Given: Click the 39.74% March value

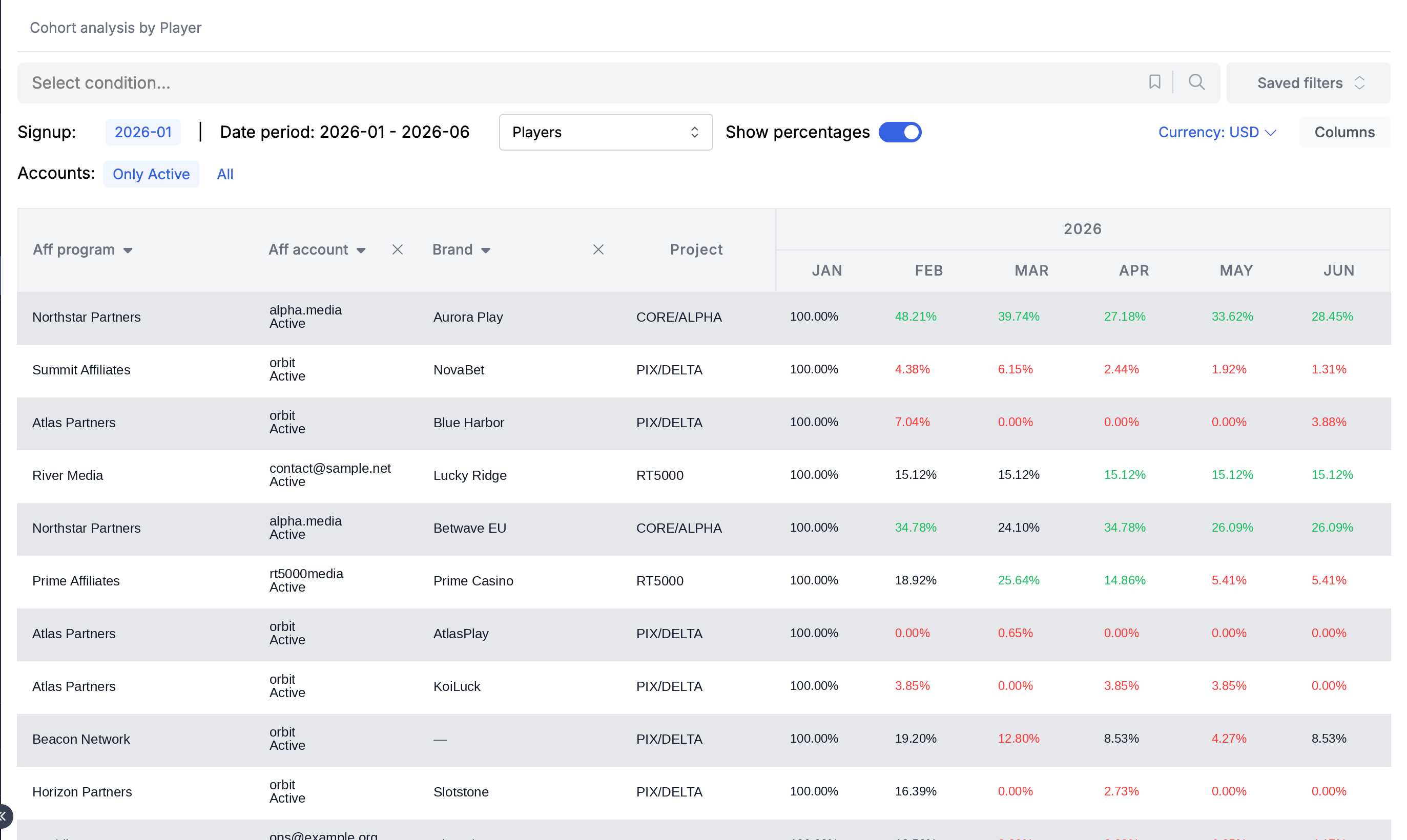Looking at the screenshot, I should pos(1018,317).
